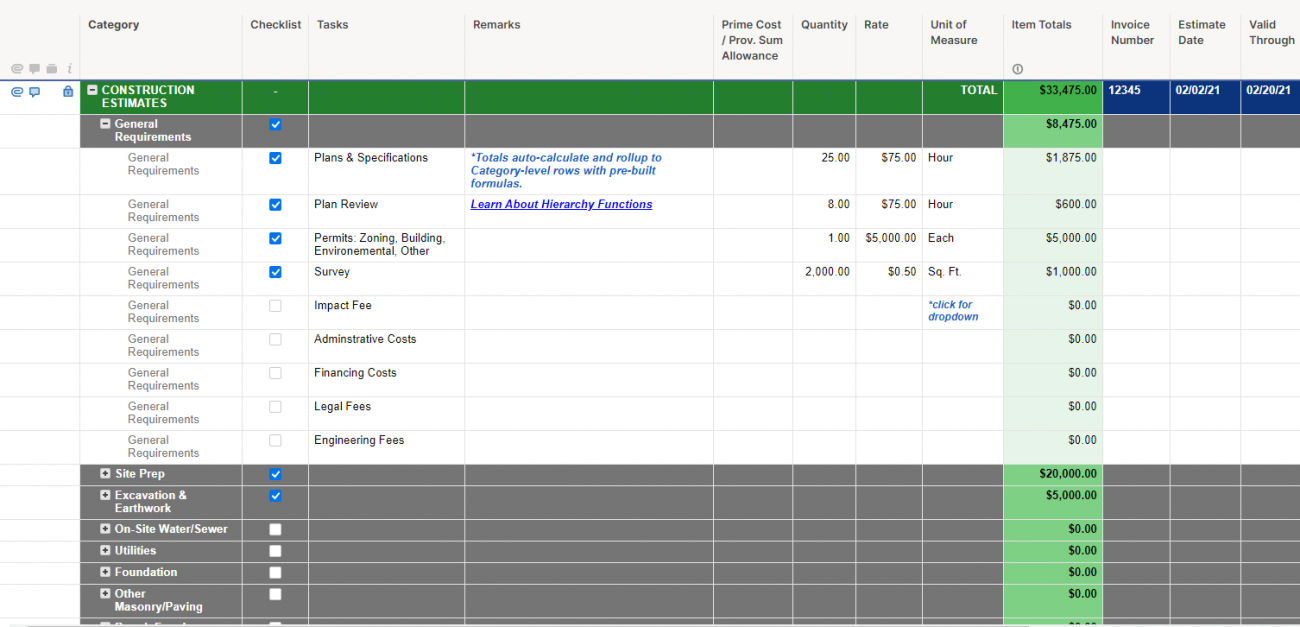The height and width of the screenshot is (627, 1300).
Task: Select the Remarks column header
Action: (x=497, y=24)
